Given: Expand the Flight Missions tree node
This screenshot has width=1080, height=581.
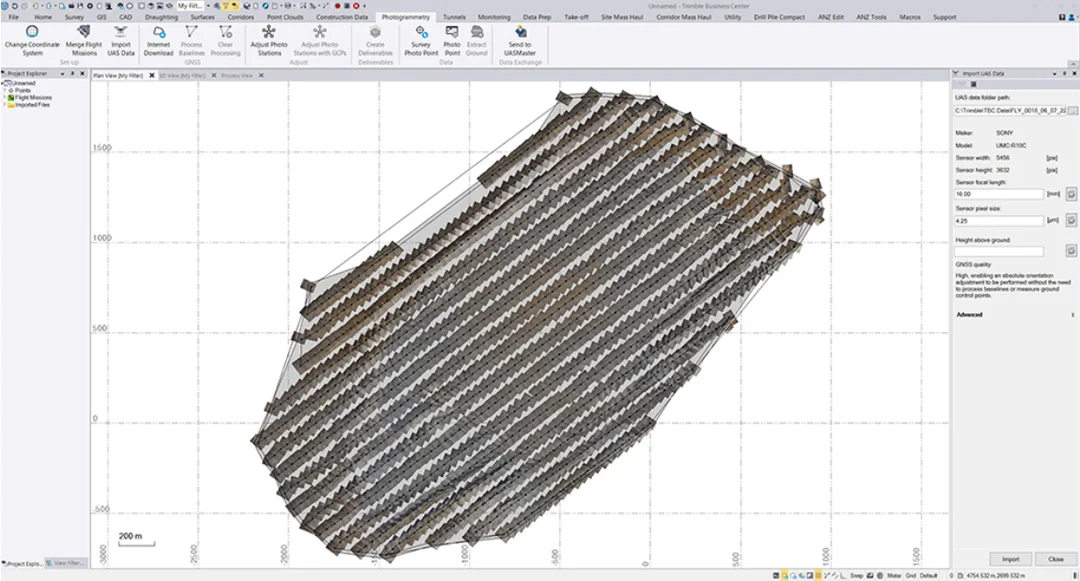Looking at the screenshot, I should [5, 98].
